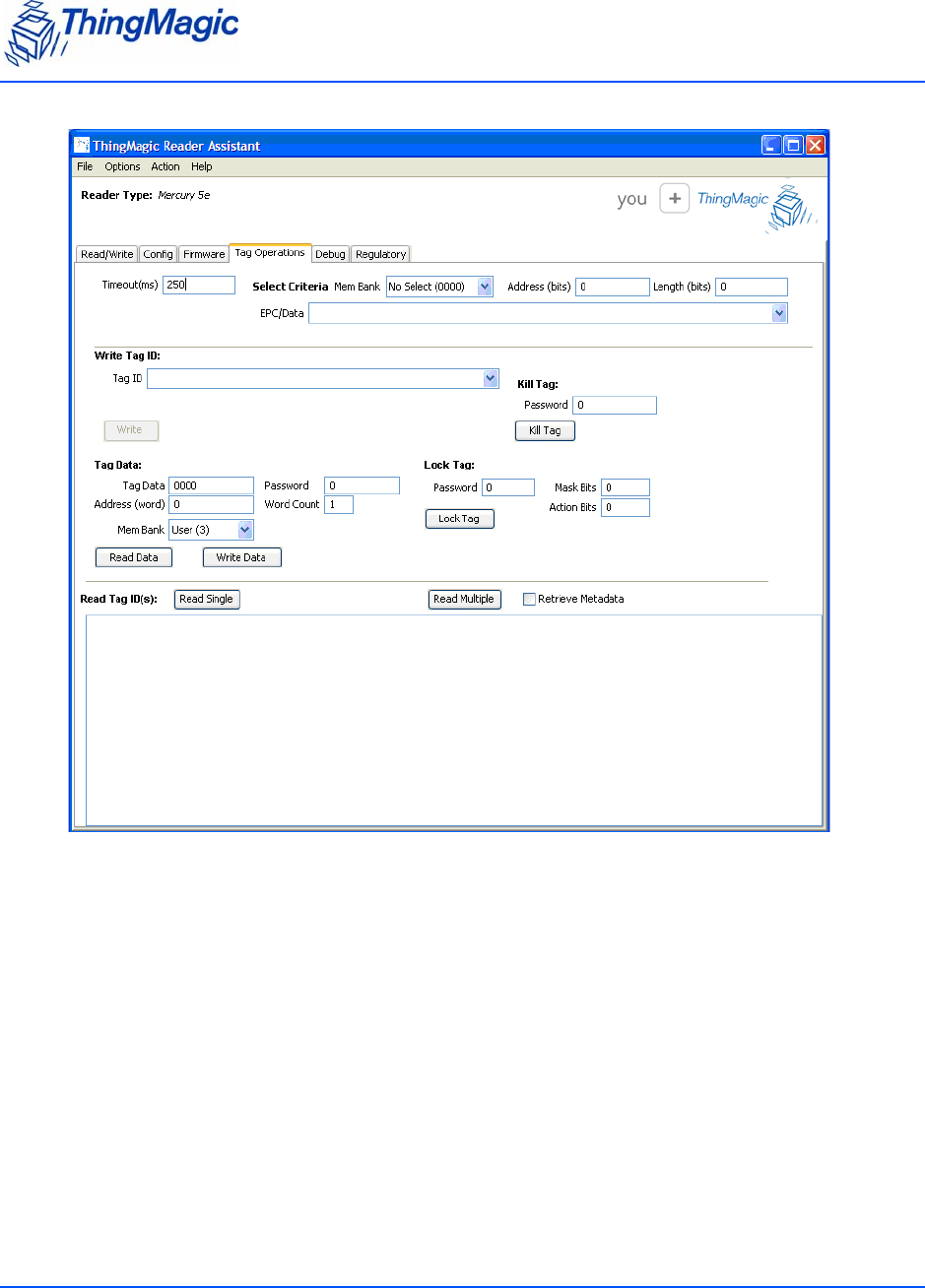Switch to the Firmware tab
This screenshot has width=925, height=1288.
(204, 254)
